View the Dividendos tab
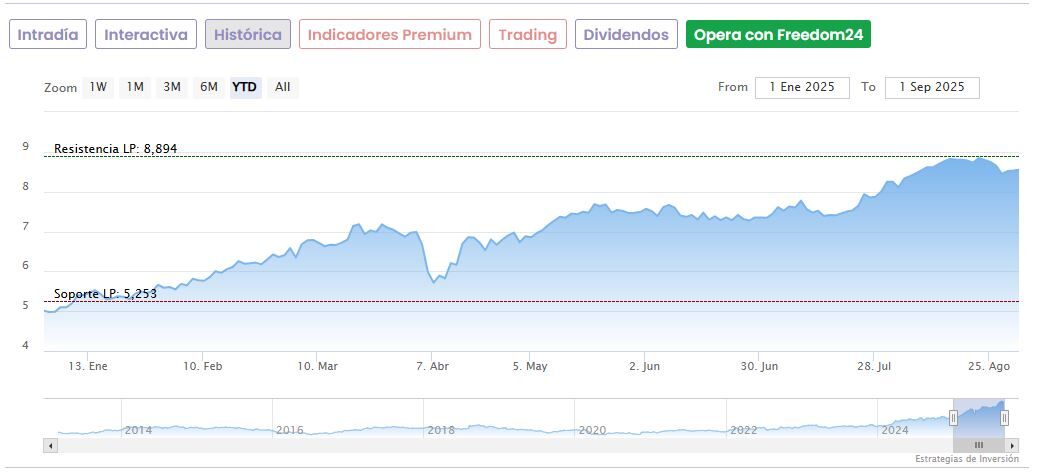 626,34
